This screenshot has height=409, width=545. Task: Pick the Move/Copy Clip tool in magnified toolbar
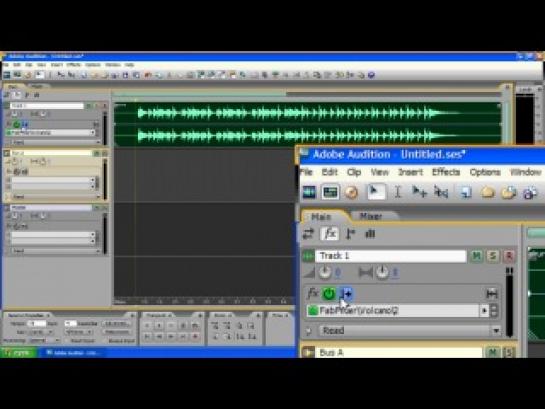[x=419, y=192]
